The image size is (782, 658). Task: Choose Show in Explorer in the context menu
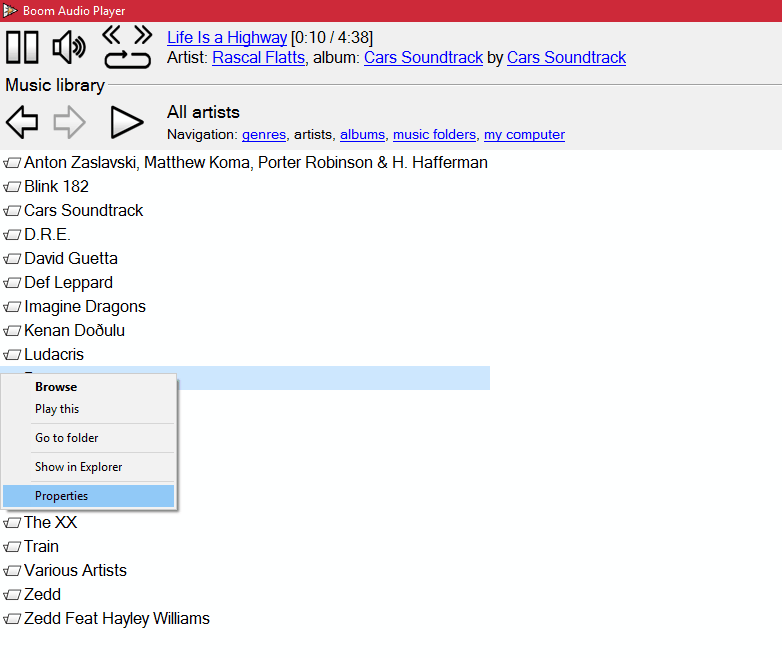pos(89,467)
